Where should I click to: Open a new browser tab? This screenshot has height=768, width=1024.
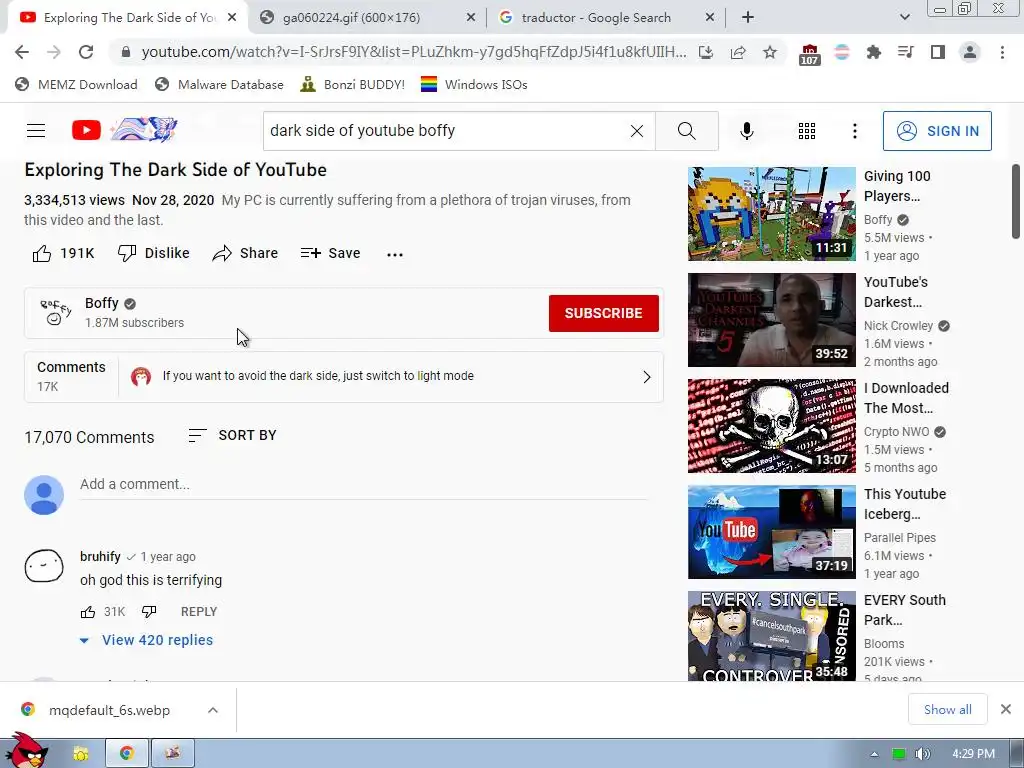tap(748, 18)
